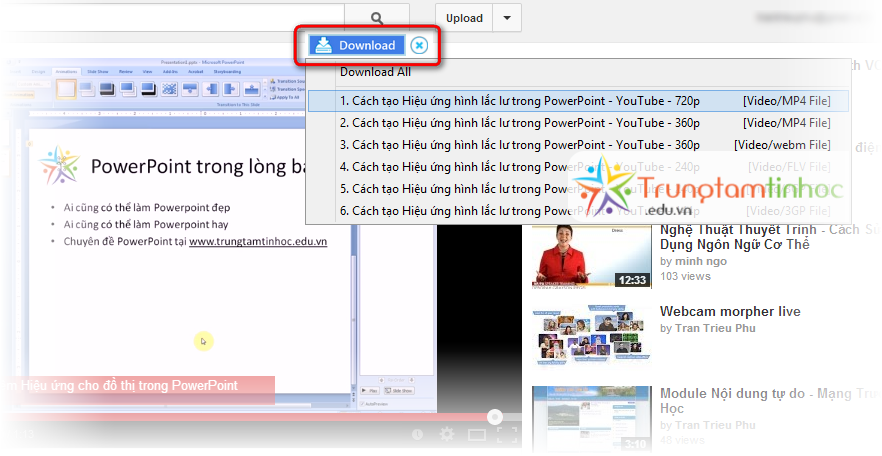Open the Tran Trieu Phu channel under Webcam morpher

715,328
